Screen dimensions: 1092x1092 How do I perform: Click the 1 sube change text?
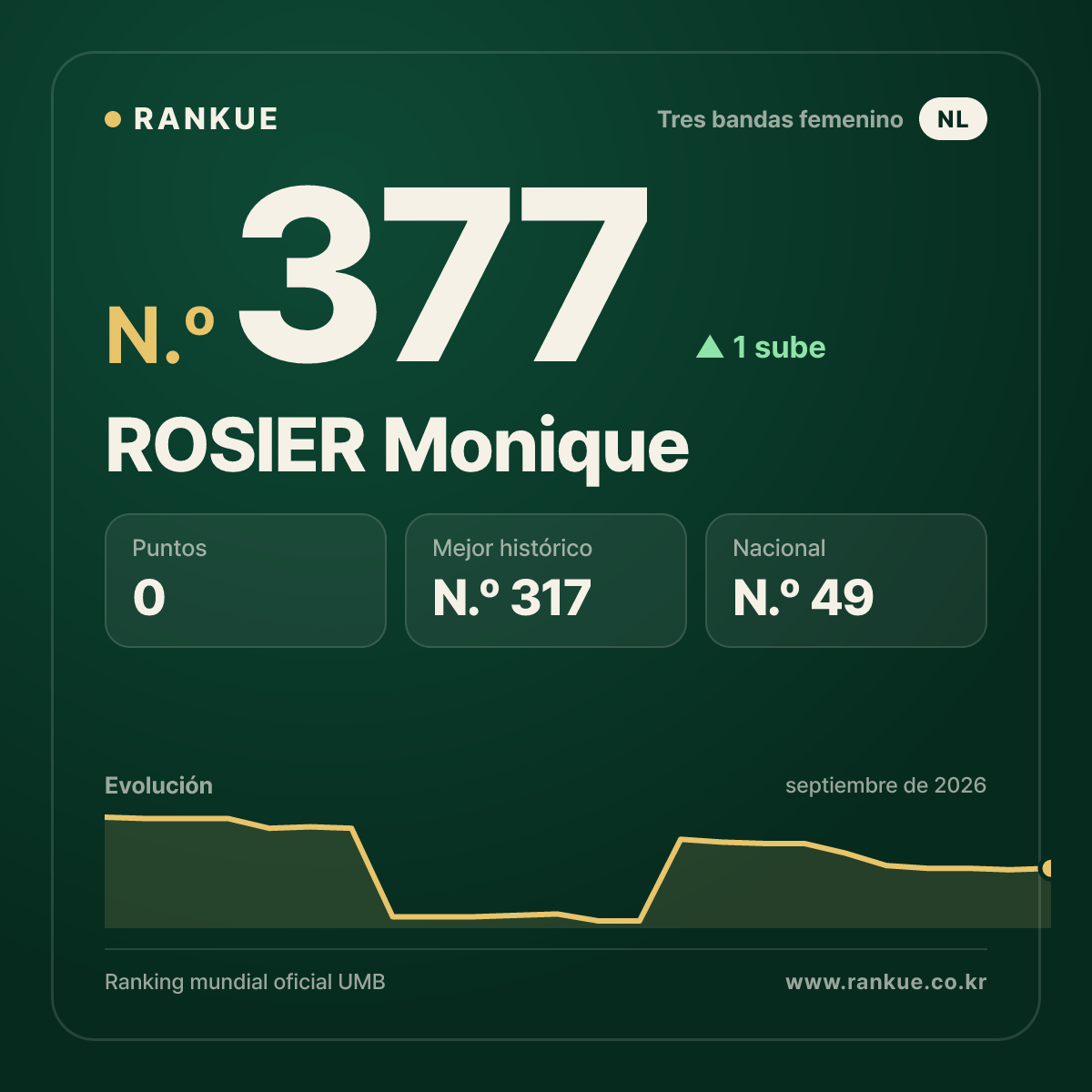[x=779, y=347]
